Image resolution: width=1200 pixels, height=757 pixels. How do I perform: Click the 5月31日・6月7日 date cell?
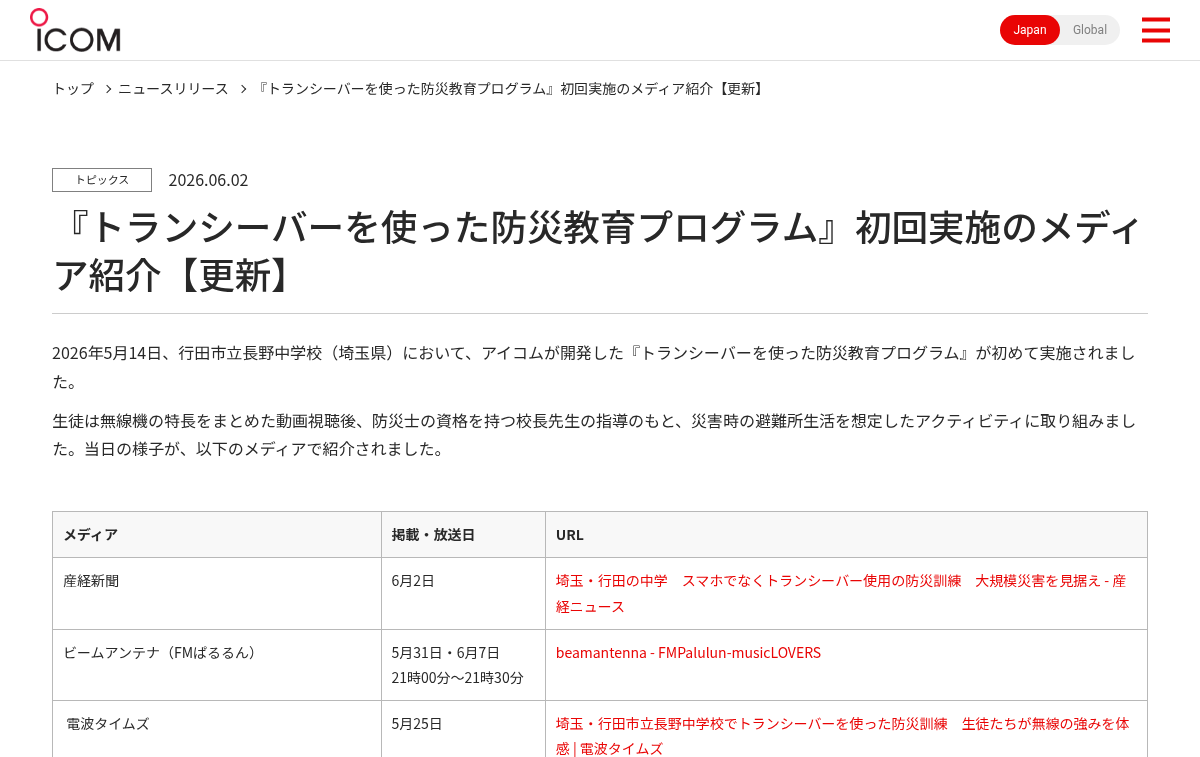pyautogui.click(x=463, y=665)
